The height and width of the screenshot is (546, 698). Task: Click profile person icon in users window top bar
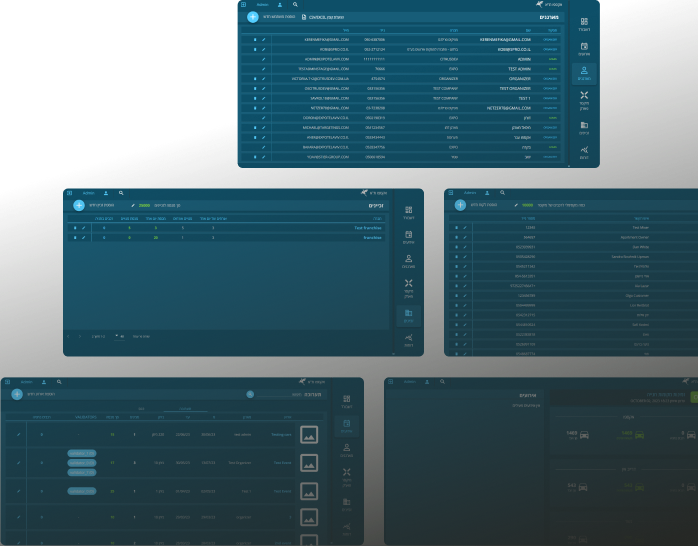pyautogui.click(x=280, y=4)
